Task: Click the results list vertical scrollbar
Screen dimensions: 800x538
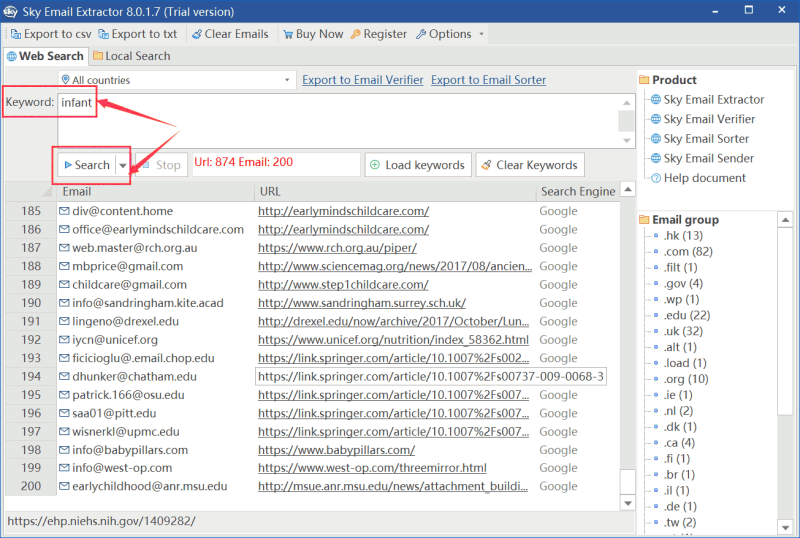Action: click(627, 340)
